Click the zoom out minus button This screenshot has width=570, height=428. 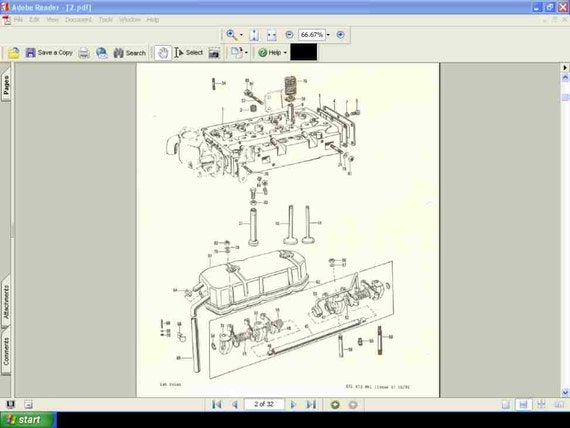(289, 35)
